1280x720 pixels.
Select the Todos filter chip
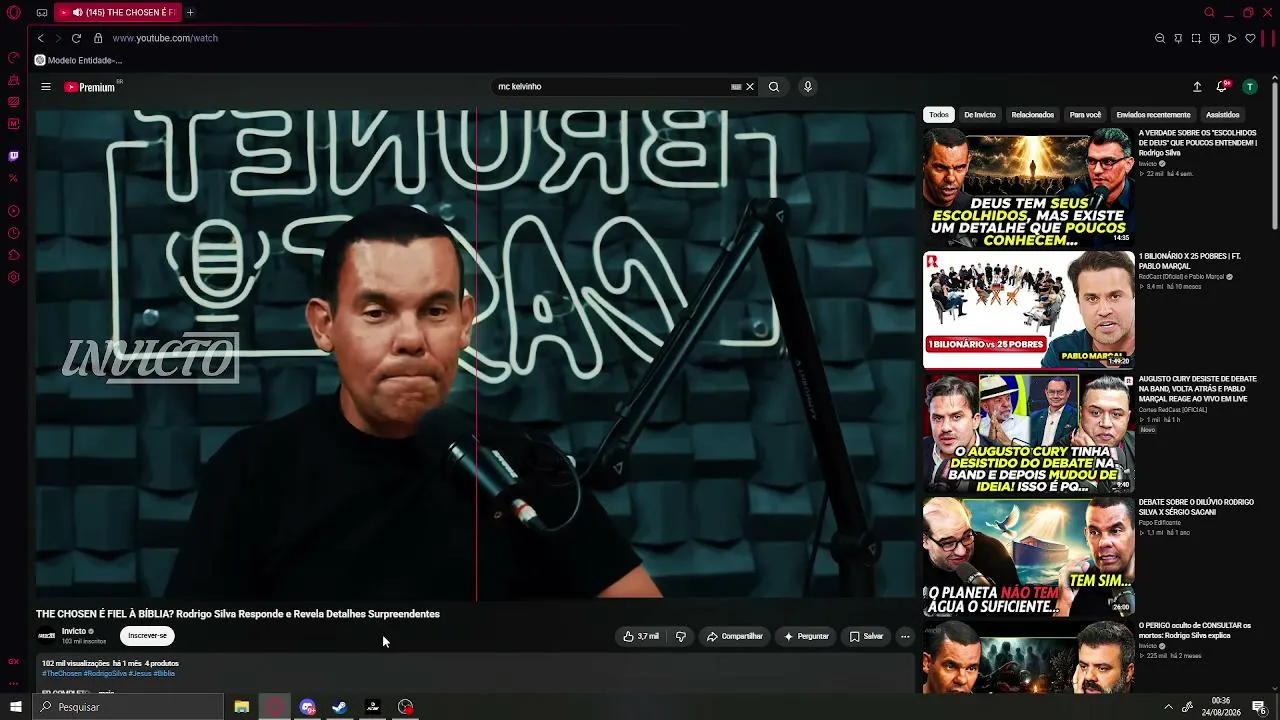coord(939,115)
